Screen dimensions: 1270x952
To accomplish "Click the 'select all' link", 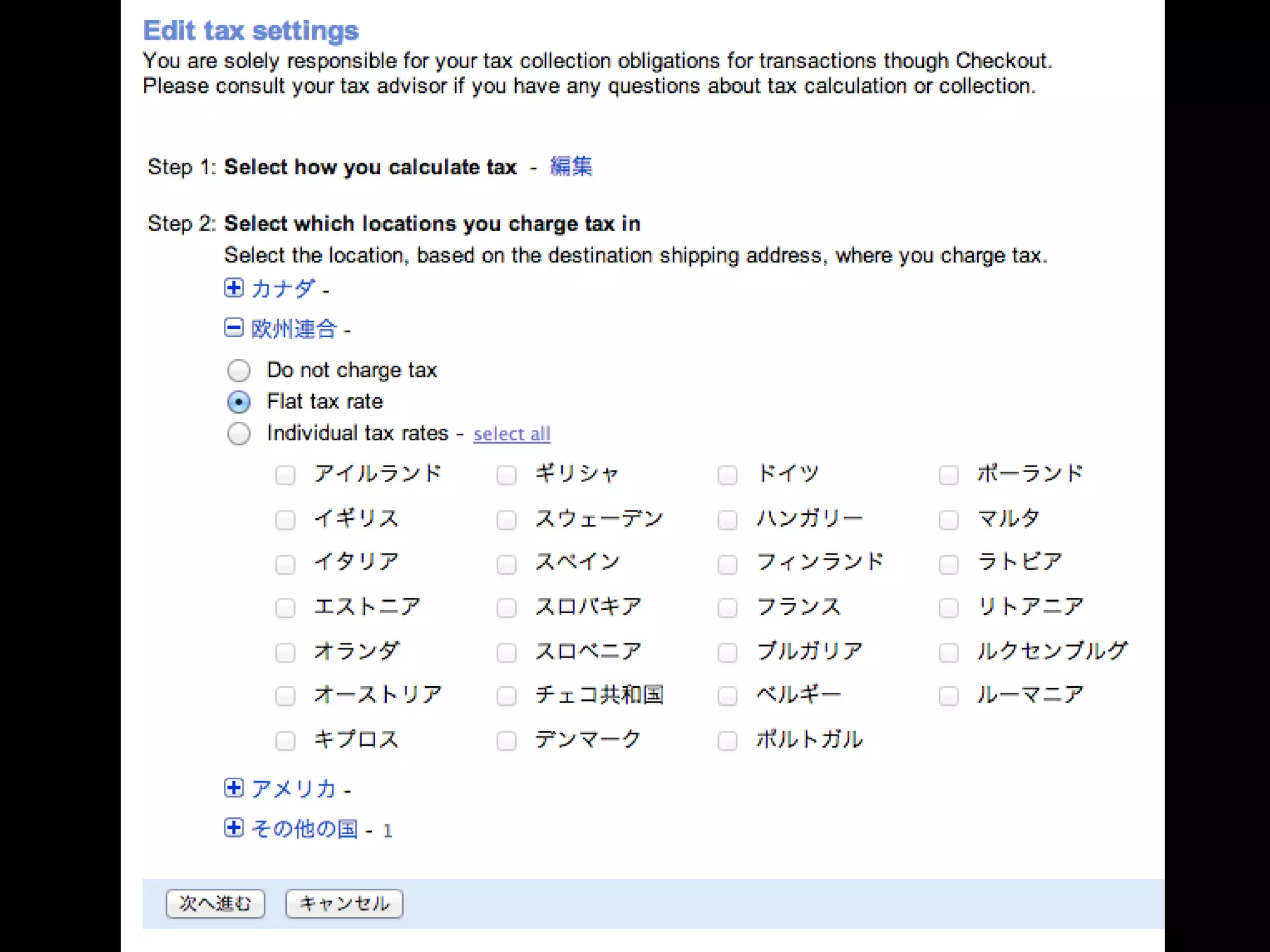I will pyautogui.click(x=512, y=434).
